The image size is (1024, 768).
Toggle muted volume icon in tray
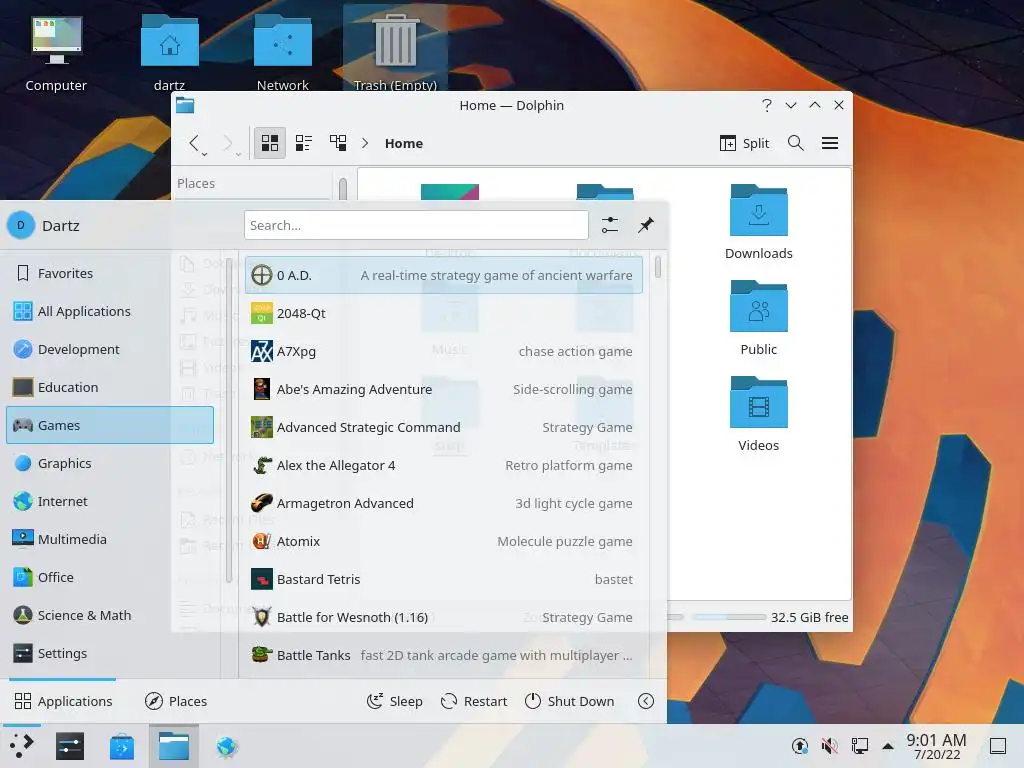[x=829, y=745]
